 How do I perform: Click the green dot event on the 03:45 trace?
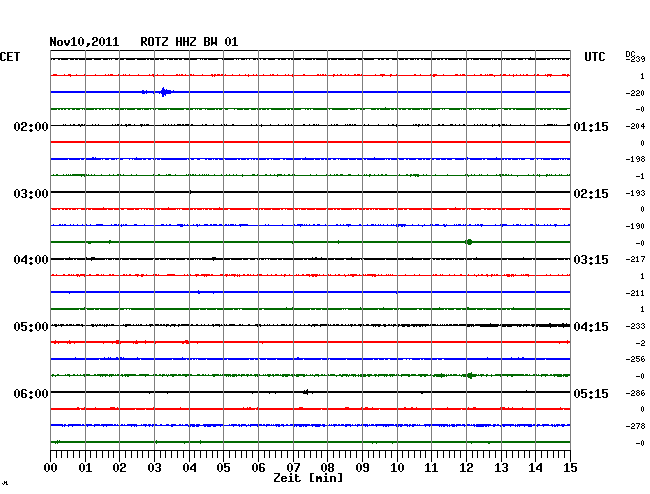[x=469, y=242]
